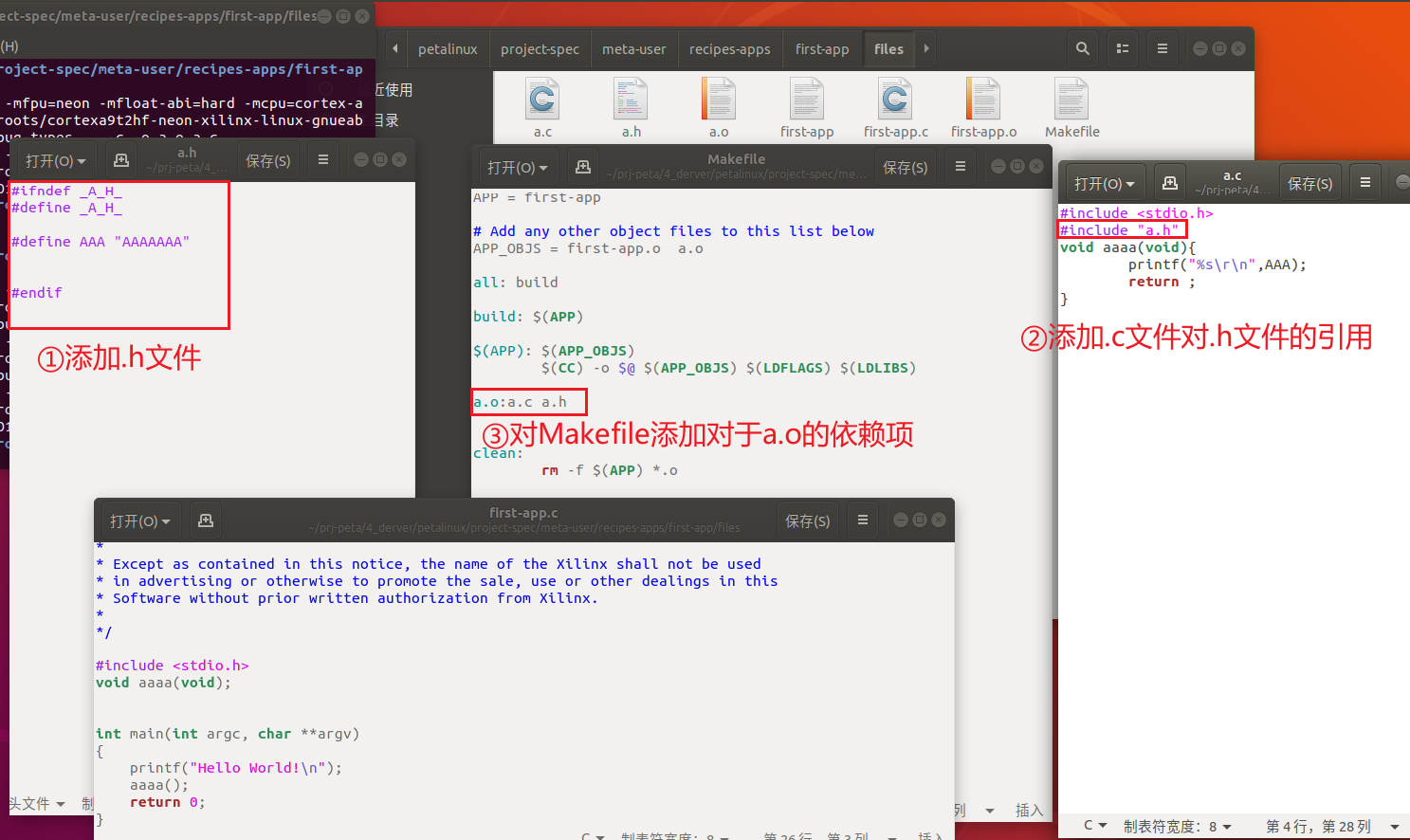This screenshot has width=1410, height=840.
Task: Open C language dropdown in a.c status bar
Action: pos(1095,826)
